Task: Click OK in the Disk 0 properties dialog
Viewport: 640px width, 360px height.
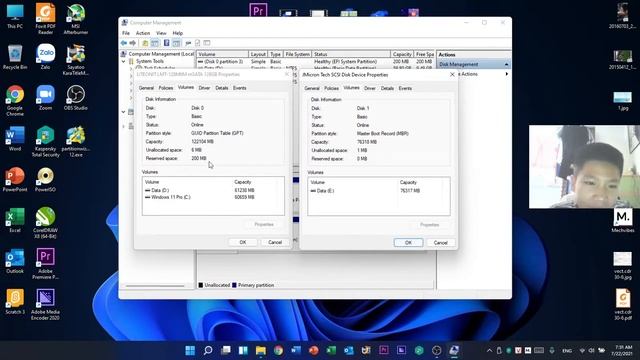Action: 243,242
